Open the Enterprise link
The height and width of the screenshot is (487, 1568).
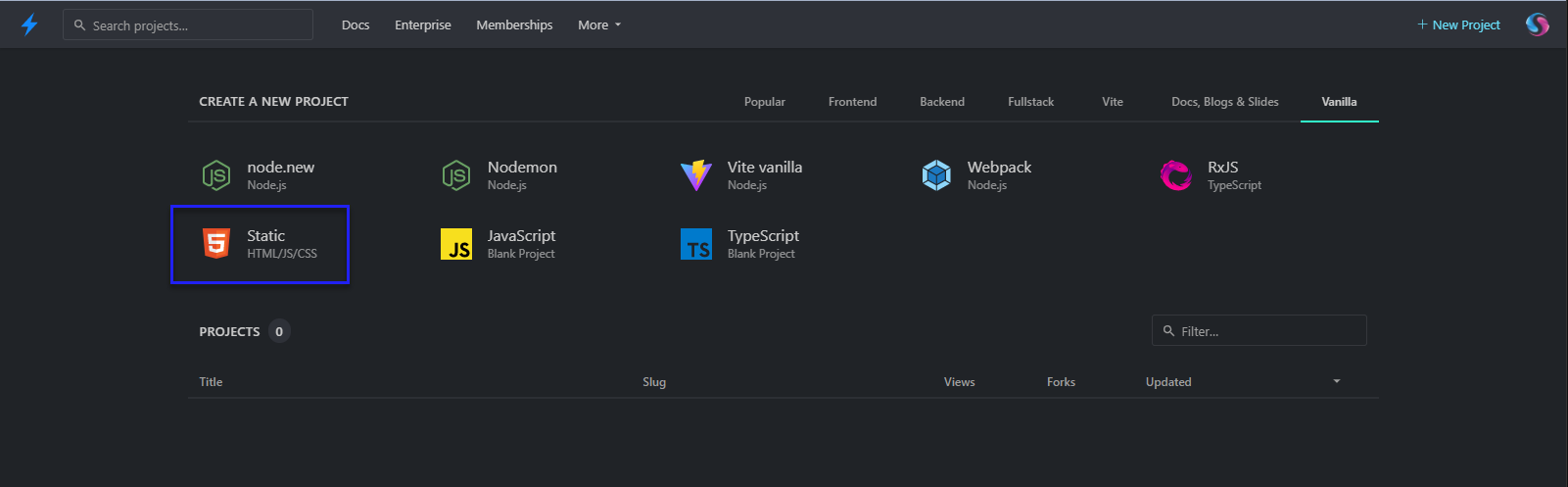(423, 25)
